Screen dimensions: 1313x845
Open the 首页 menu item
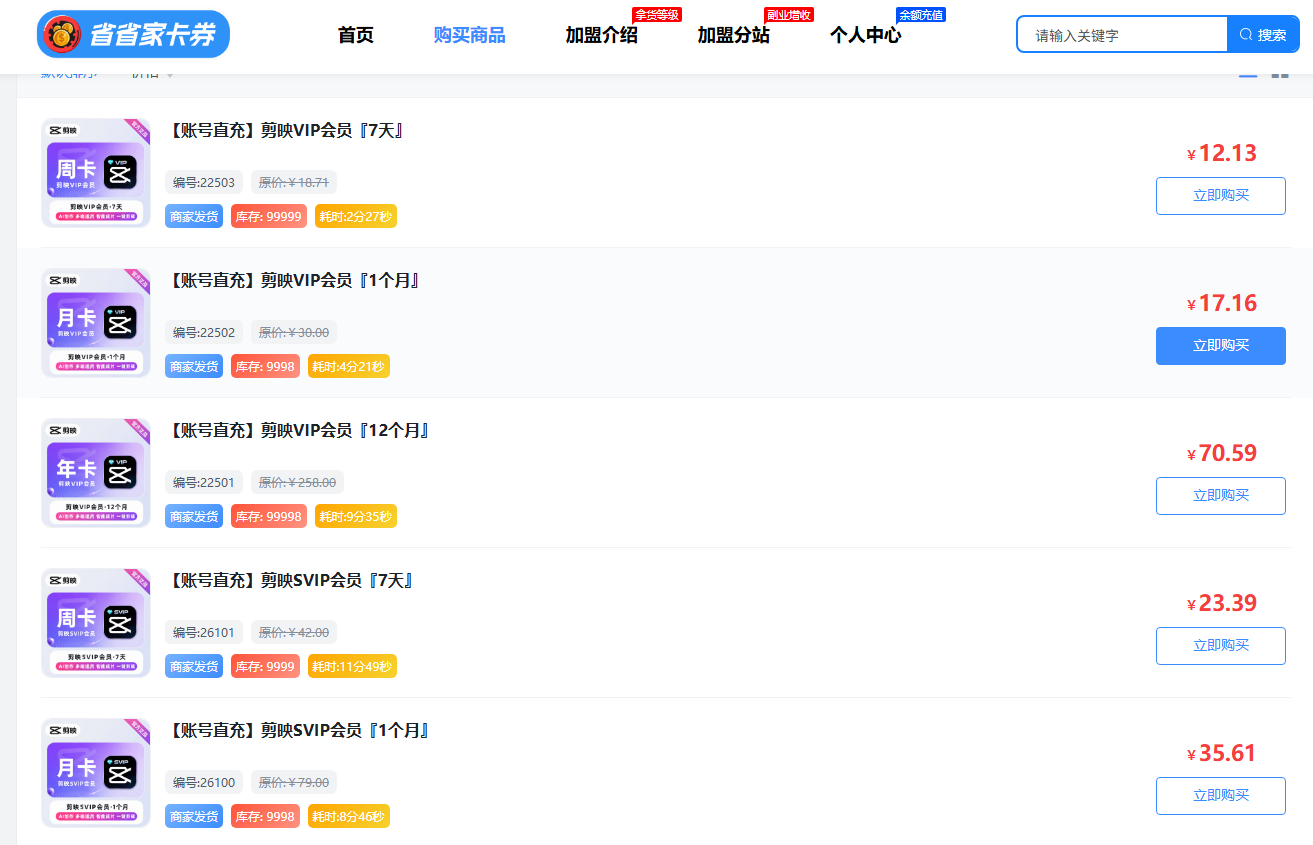[x=355, y=36]
